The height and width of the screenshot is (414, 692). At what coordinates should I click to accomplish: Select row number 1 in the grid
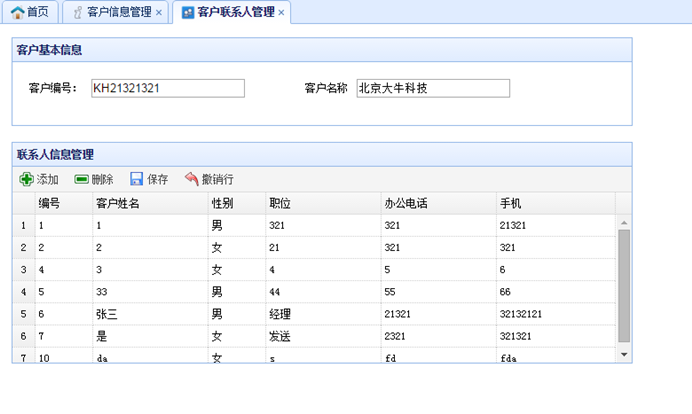(23, 226)
